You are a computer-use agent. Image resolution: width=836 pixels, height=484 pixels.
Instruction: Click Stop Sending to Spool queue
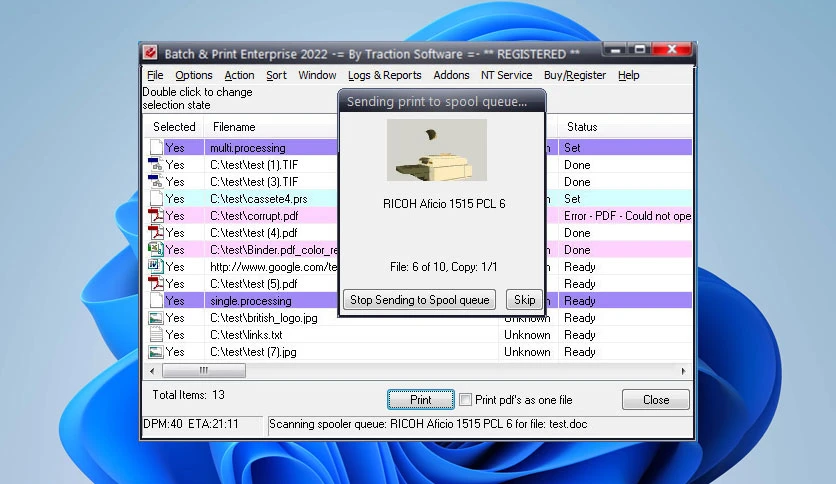pos(420,300)
